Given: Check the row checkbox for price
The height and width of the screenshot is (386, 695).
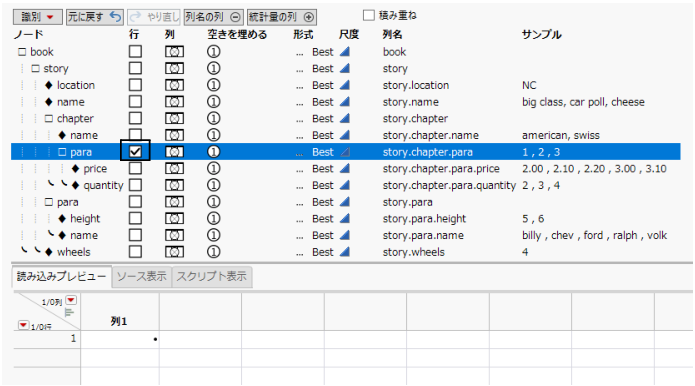Looking at the screenshot, I should (135, 168).
